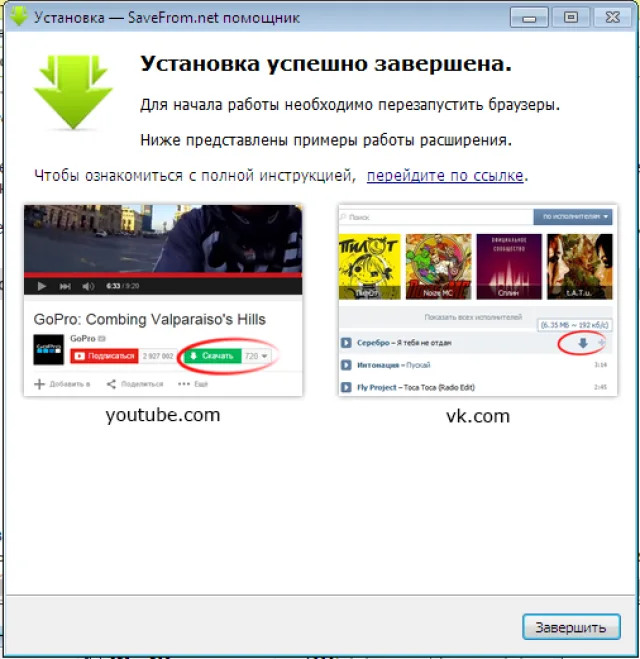Select the Пилот artist cover
Viewport: 640px width, 659px height.
tap(369, 266)
